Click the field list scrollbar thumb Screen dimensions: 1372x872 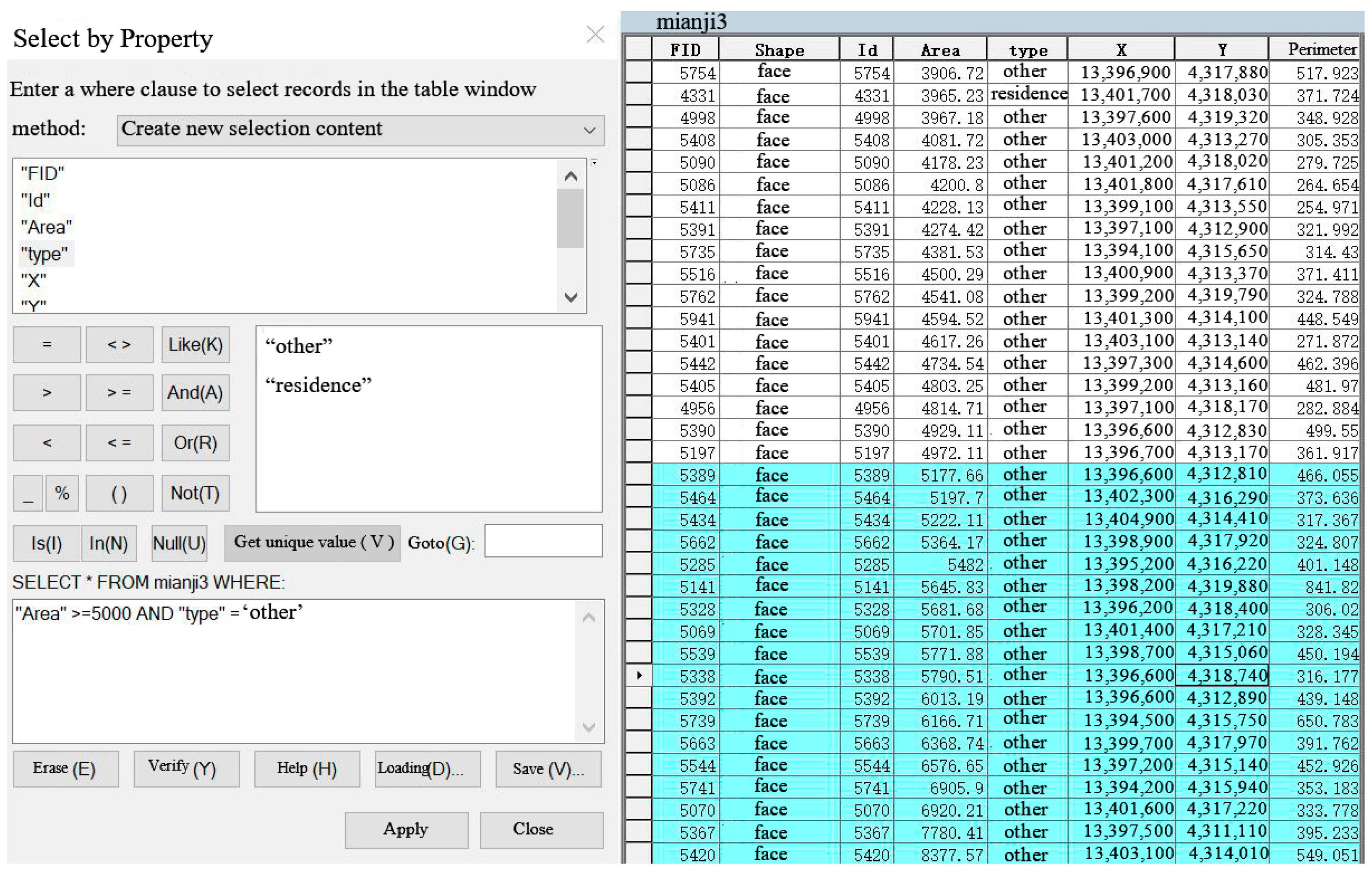(x=570, y=219)
